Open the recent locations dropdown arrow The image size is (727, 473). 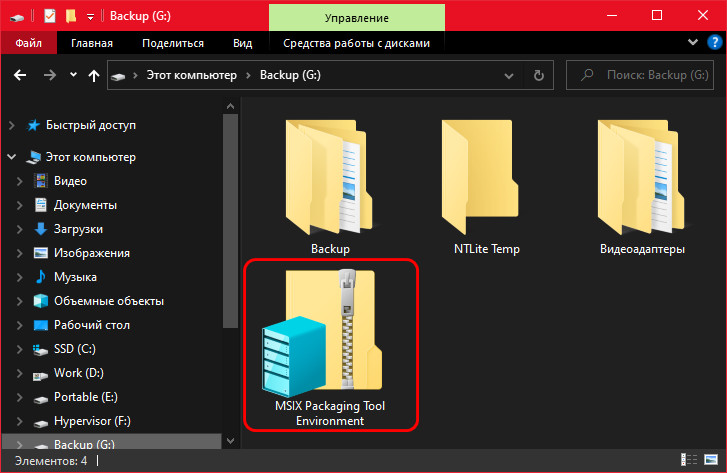73,75
